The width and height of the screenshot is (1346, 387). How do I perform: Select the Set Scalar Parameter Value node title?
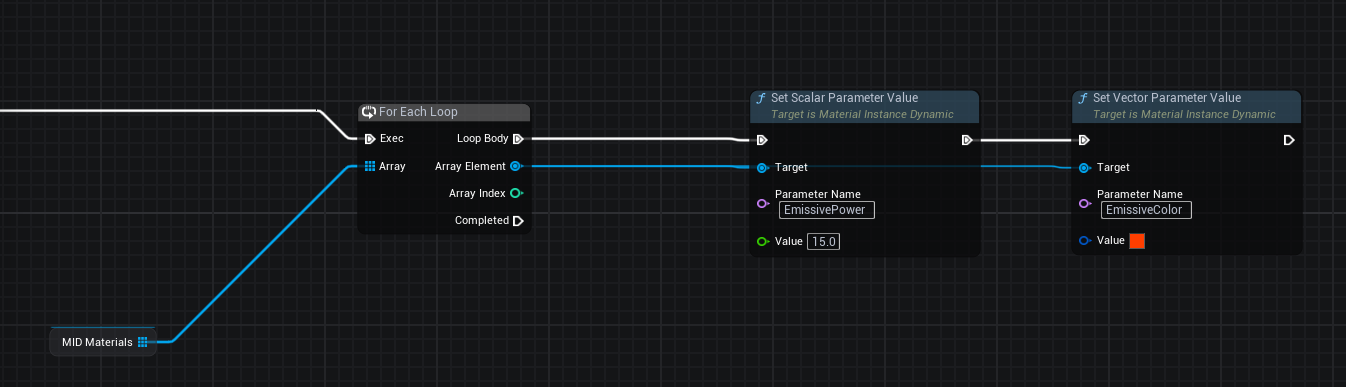(844, 98)
